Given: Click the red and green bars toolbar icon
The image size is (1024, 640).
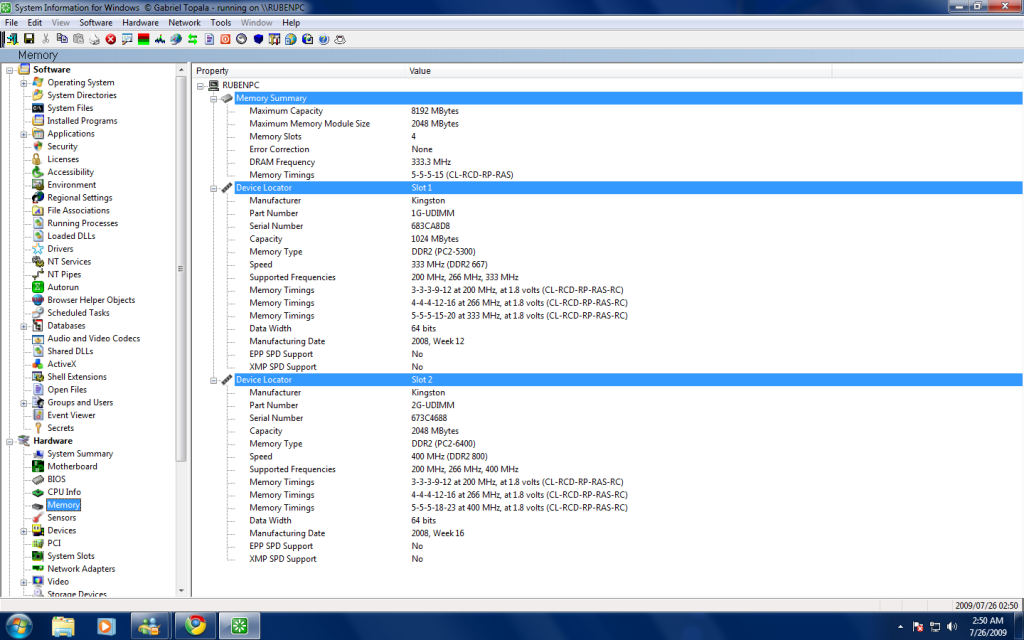Looking at the screenshot, I should point(144,39).
